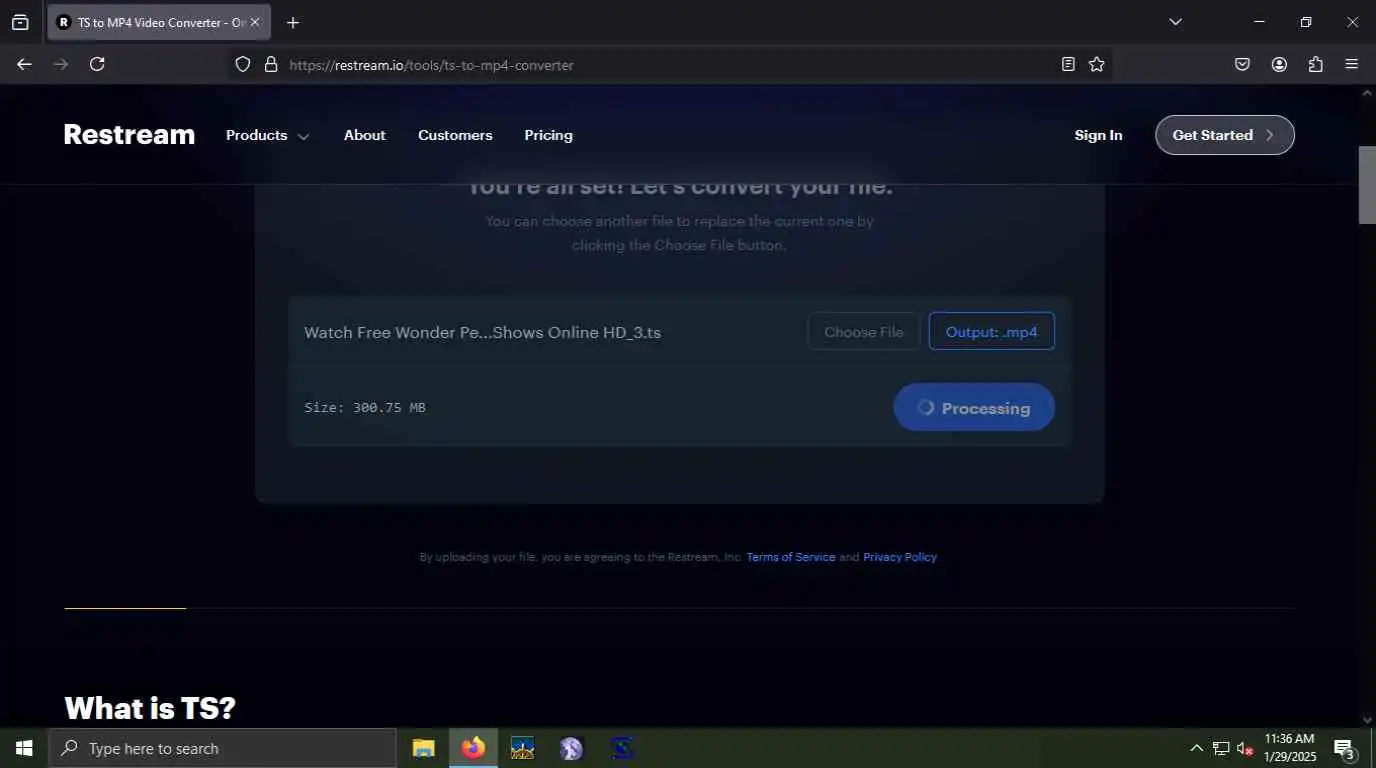
Task: Click the Sign In link
Action: pos(1098,135)
